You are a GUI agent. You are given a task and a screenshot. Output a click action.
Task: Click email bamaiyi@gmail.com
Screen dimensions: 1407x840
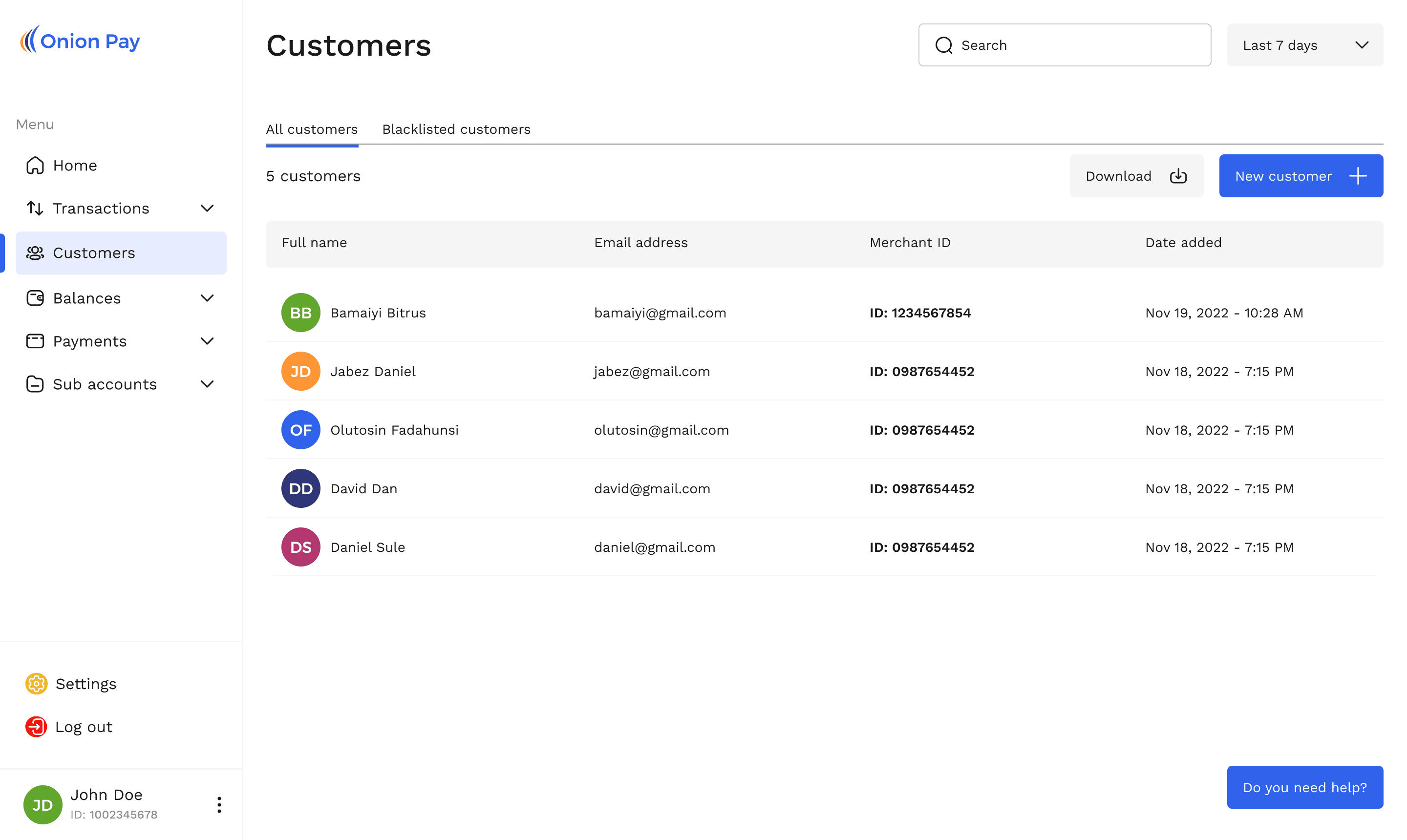660,313
